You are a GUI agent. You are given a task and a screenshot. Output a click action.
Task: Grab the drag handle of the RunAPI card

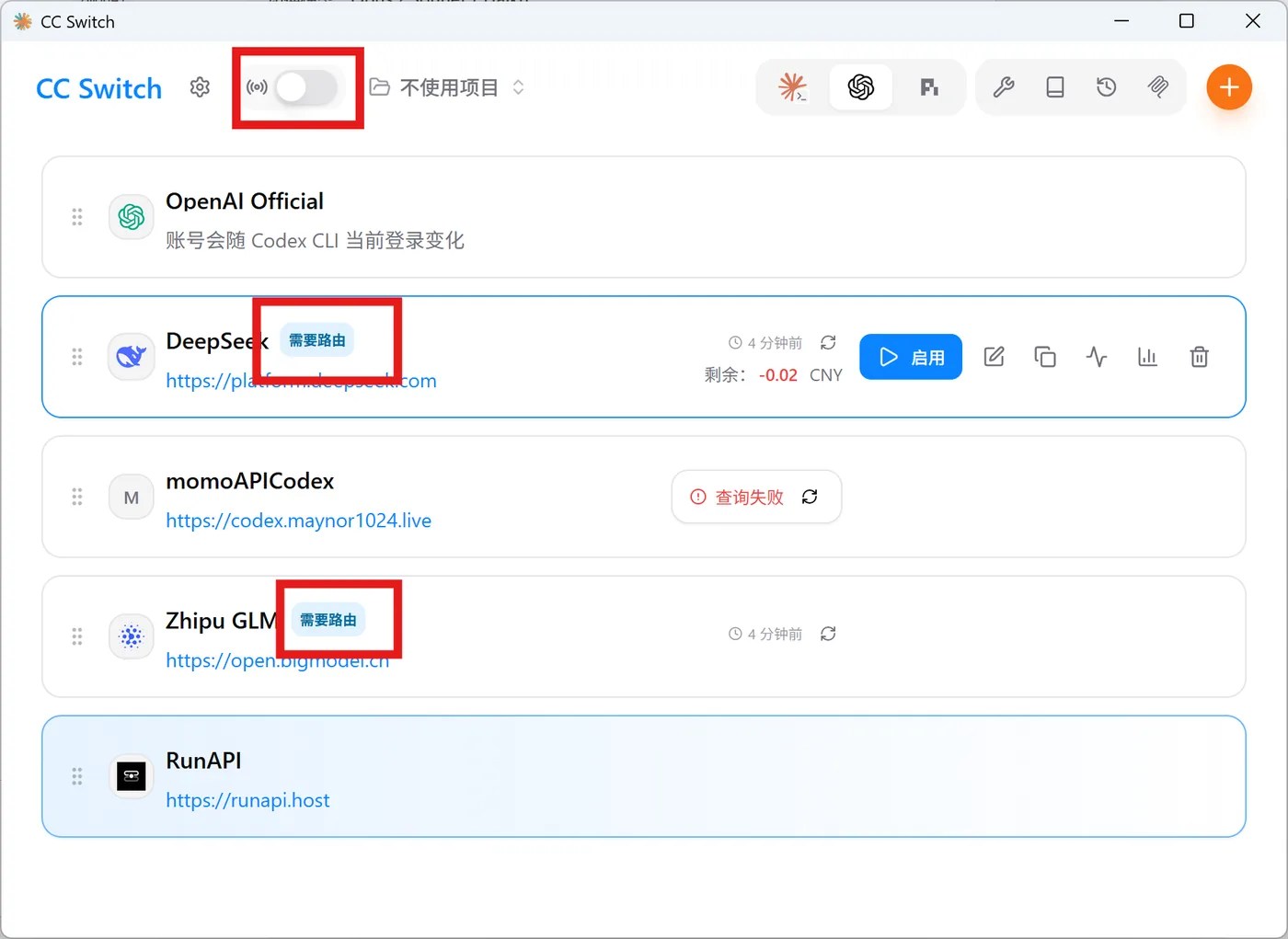click(77, 776)
